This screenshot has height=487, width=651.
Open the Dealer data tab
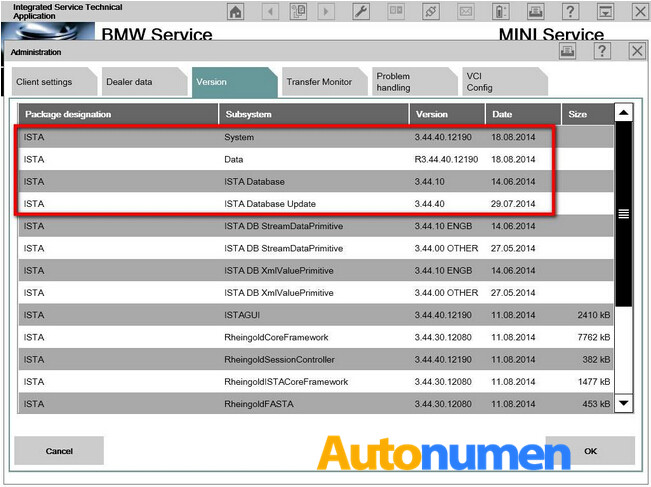[x=144, y=82]
